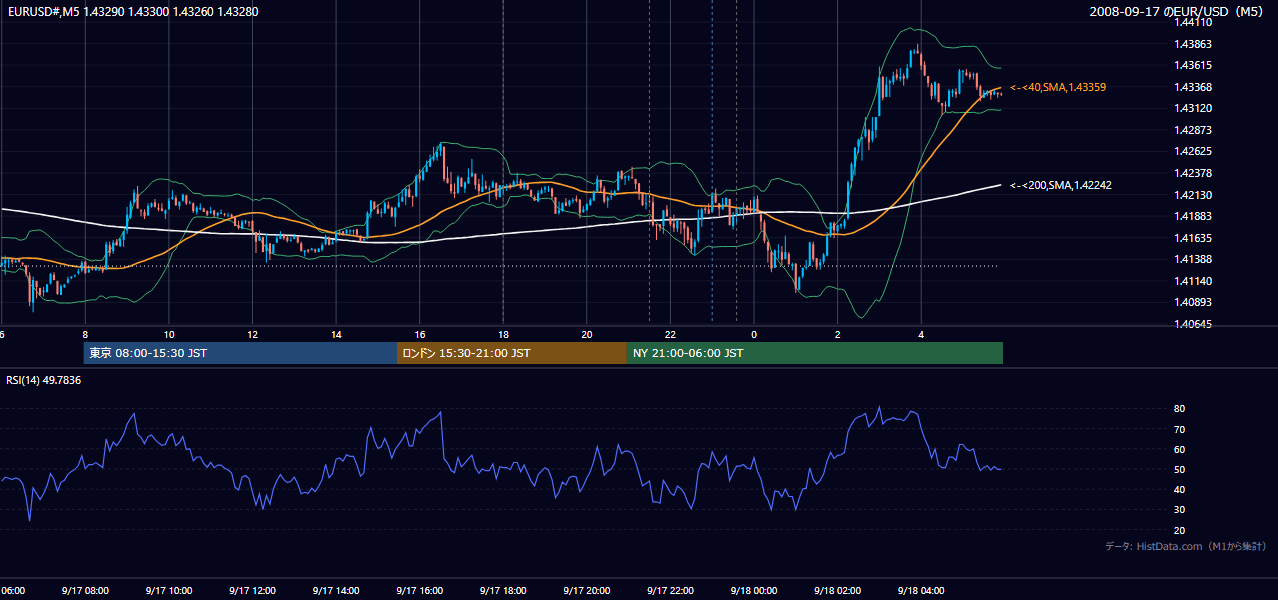Click the RSI(14) 49.7836 indicator label
This screenshot has width=1278, height=600.
[44, 380]
